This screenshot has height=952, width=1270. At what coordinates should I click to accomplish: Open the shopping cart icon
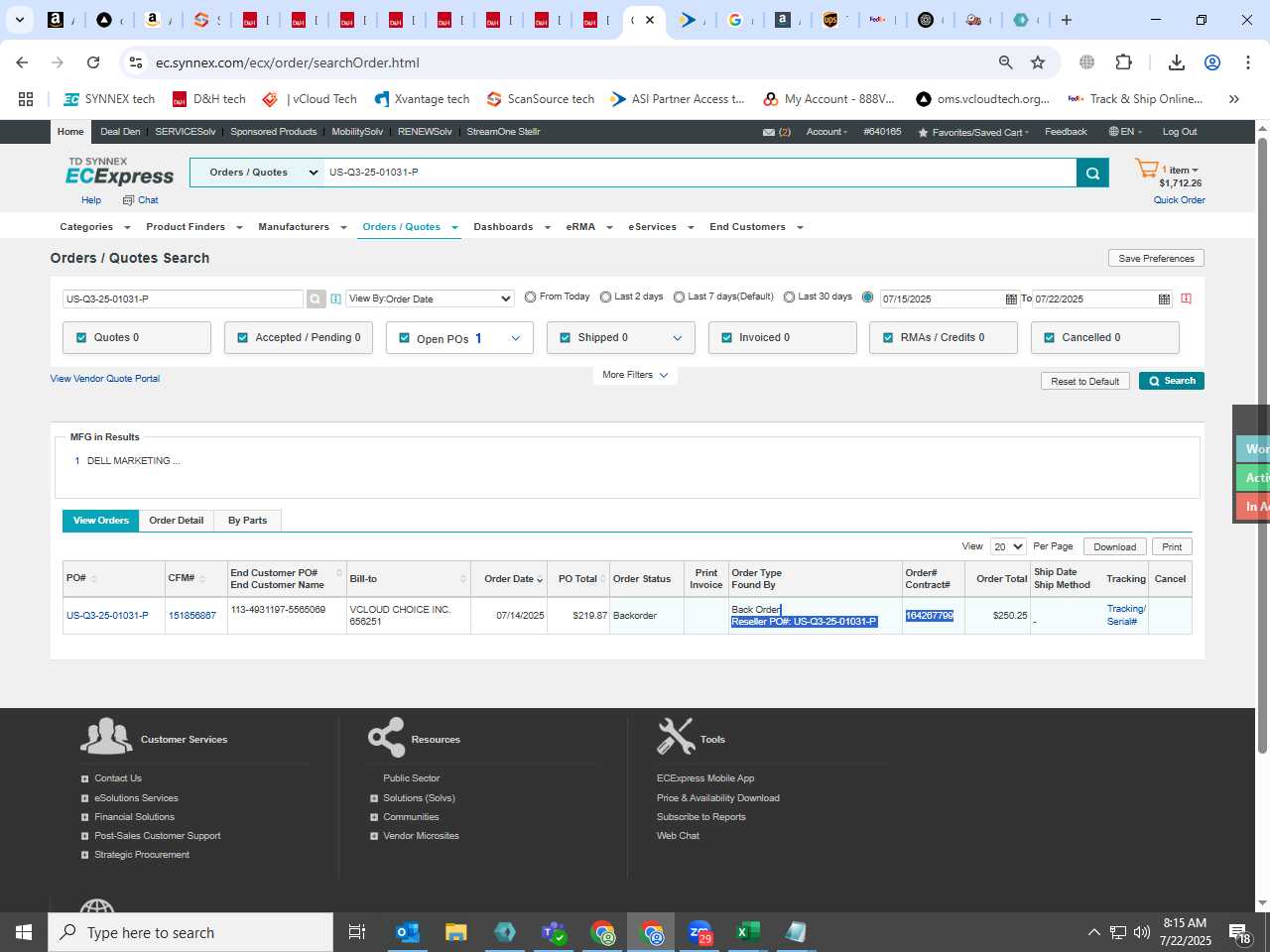tap(1147, 169)
